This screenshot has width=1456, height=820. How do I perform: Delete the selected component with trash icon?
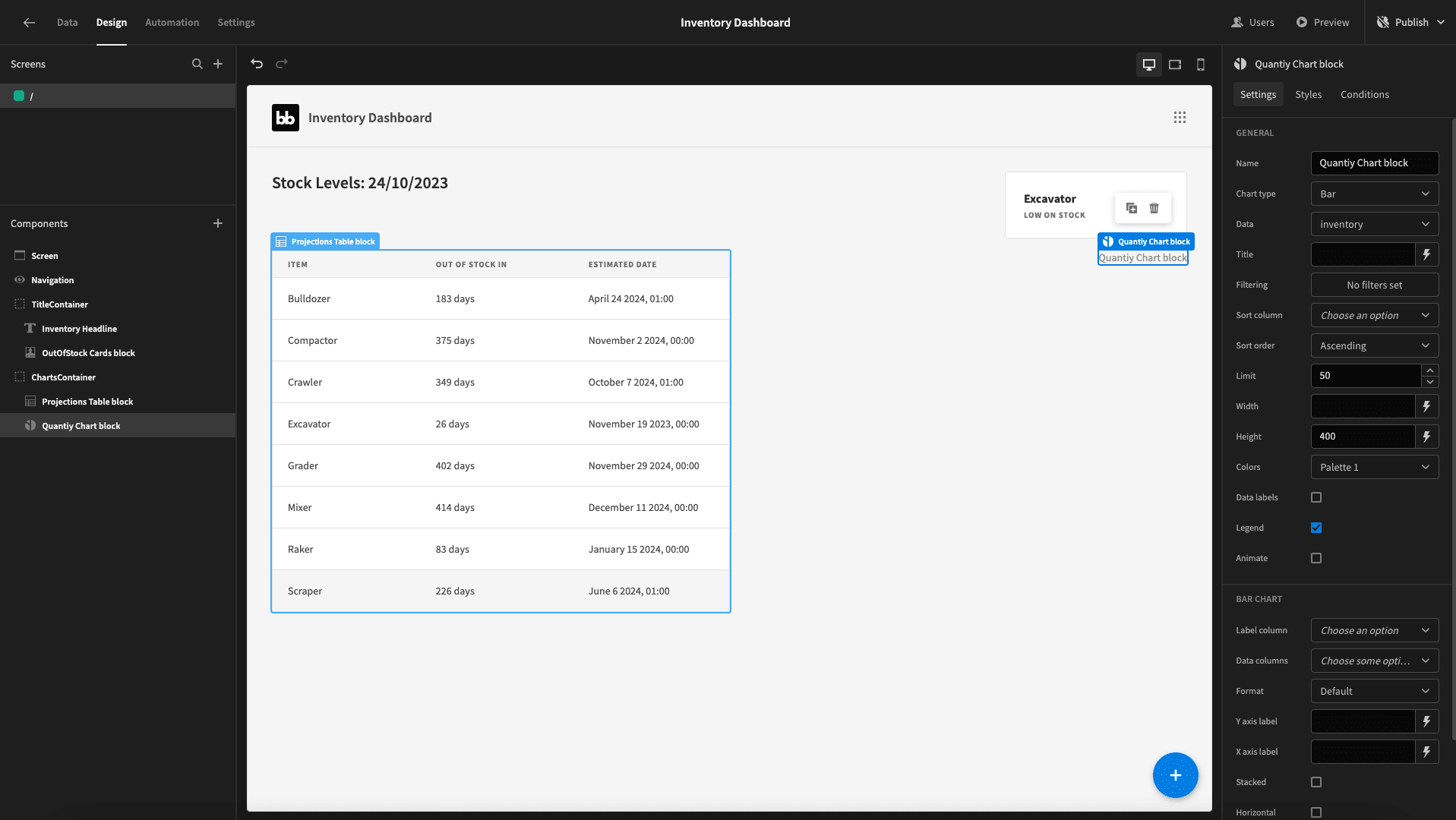click(1154, 208)
